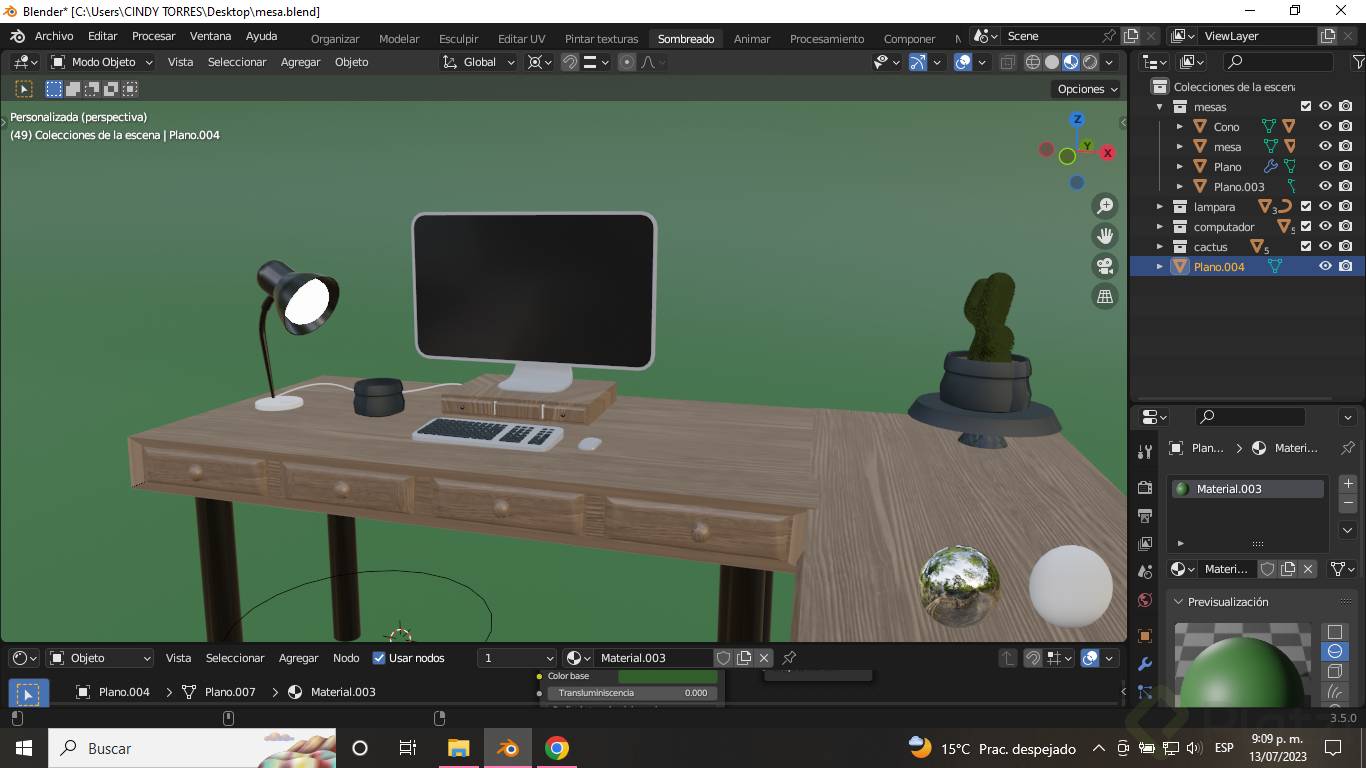This screenshot has height=768, width=1366.
Task: Select wireframe viewport shading
Action: pos(1033,62)
